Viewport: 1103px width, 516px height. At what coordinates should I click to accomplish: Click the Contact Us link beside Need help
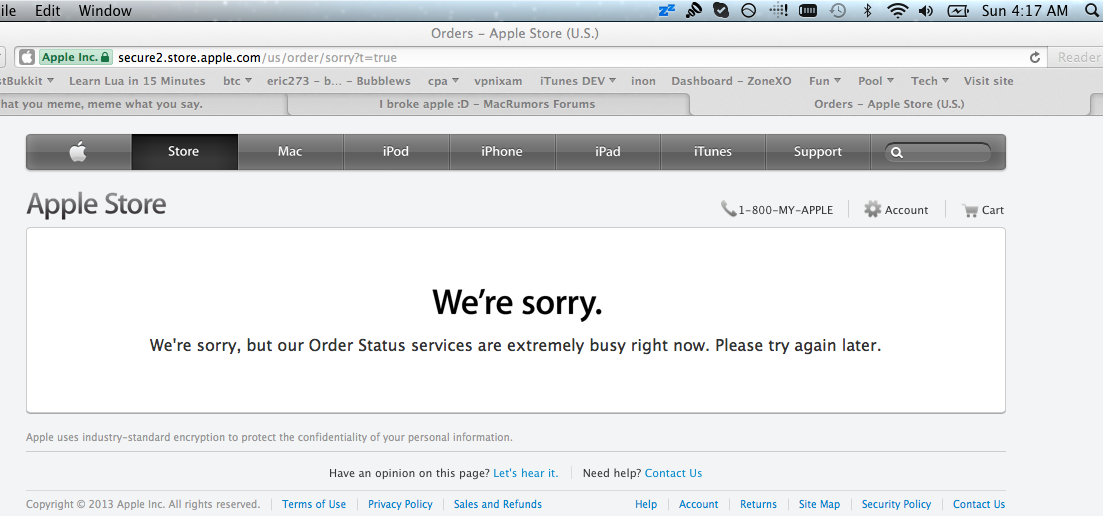click(673, 473)
